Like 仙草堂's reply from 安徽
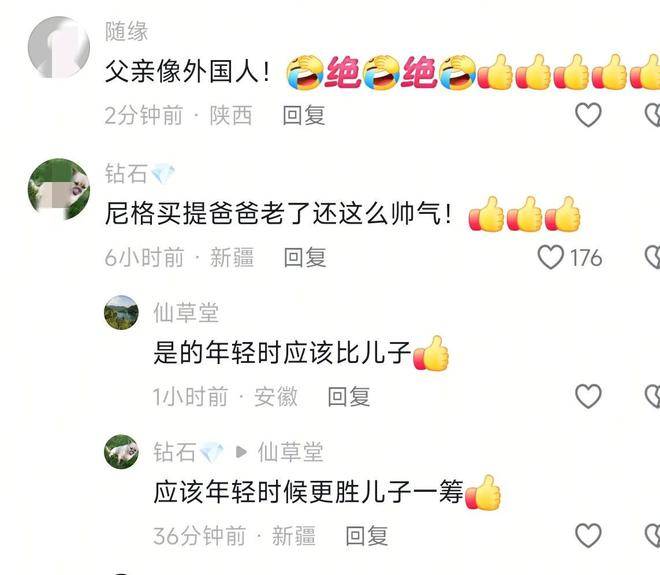The image size is (660, 575). coord(588,396)
